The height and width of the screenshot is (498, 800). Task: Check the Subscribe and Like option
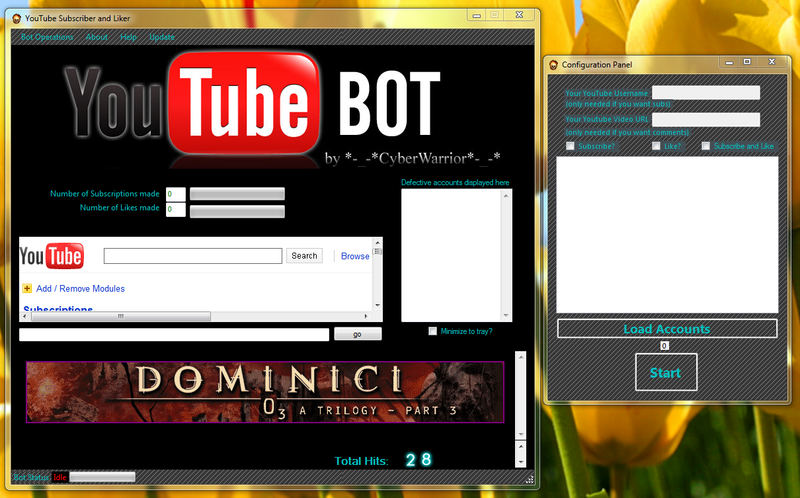[706, 146]
